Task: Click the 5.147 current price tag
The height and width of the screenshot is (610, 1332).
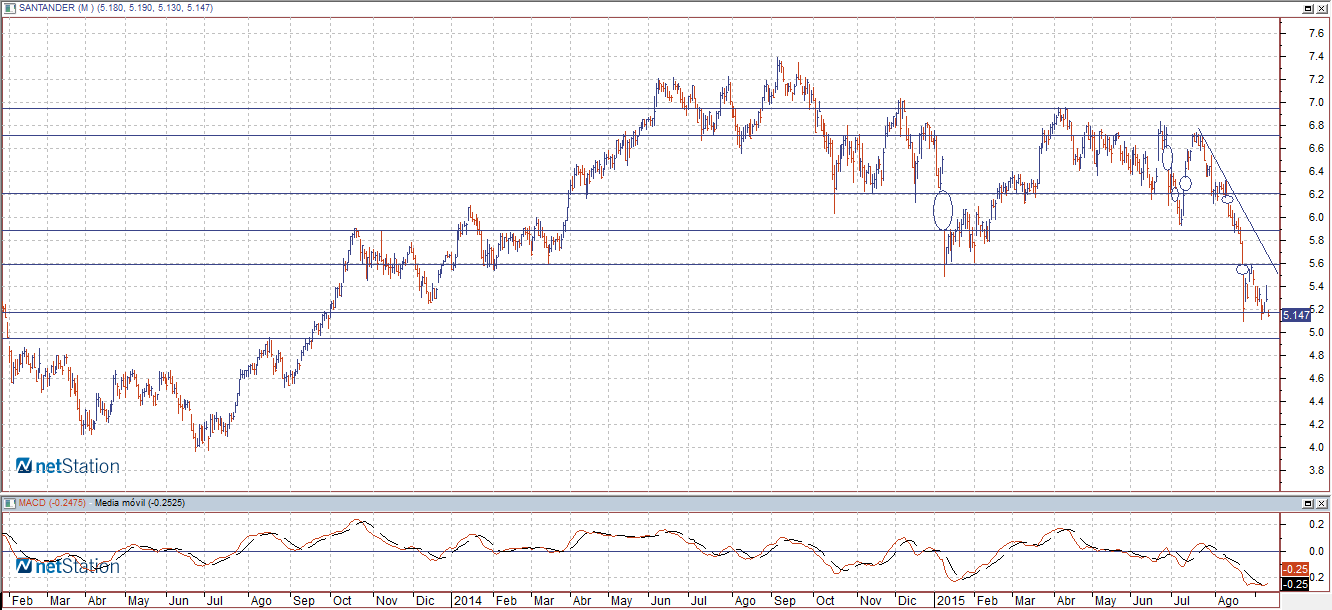Action: [1295, 315]
